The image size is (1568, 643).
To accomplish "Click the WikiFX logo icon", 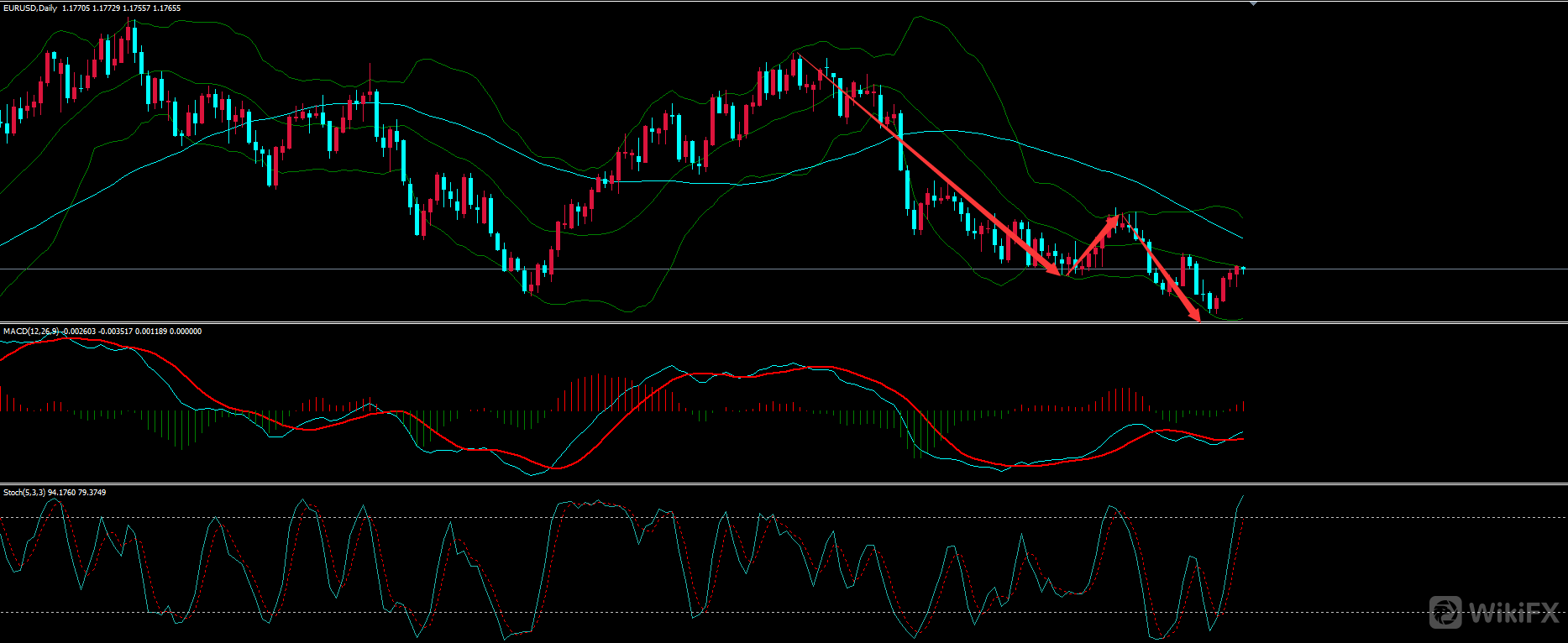I will (1446, 612).
